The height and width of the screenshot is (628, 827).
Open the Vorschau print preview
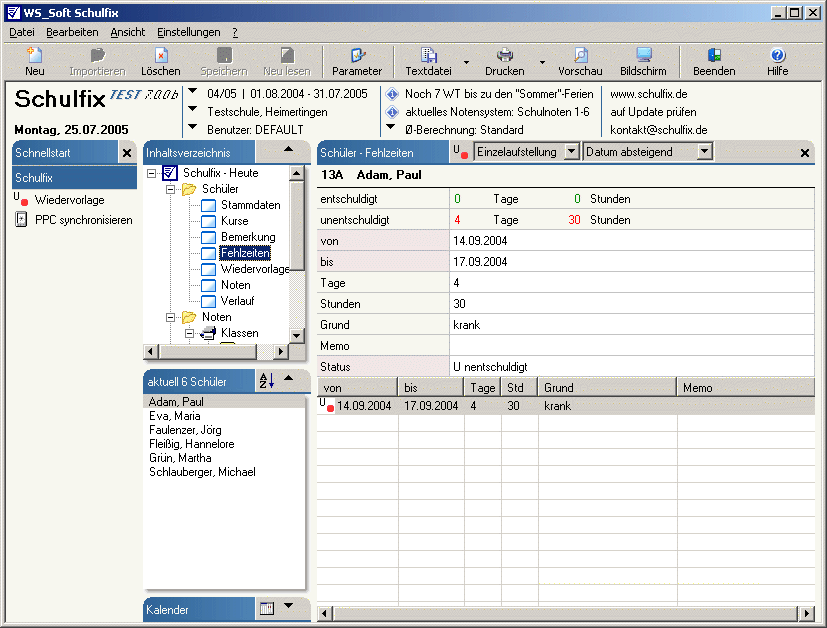coord(580,56)
